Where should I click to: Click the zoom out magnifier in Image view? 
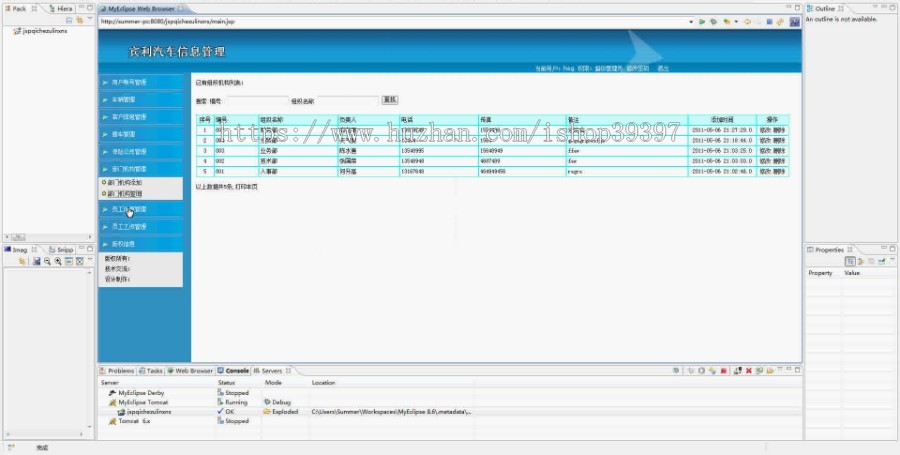[x=47, y=261]
